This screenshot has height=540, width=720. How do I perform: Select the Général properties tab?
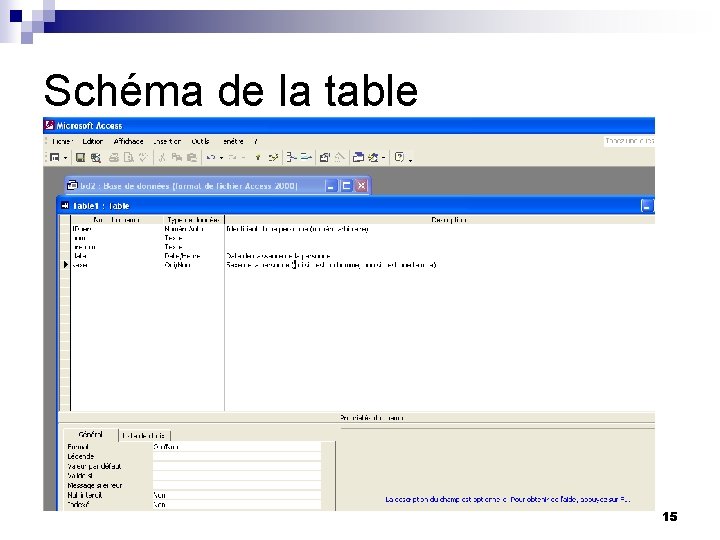tap(90, 434)
